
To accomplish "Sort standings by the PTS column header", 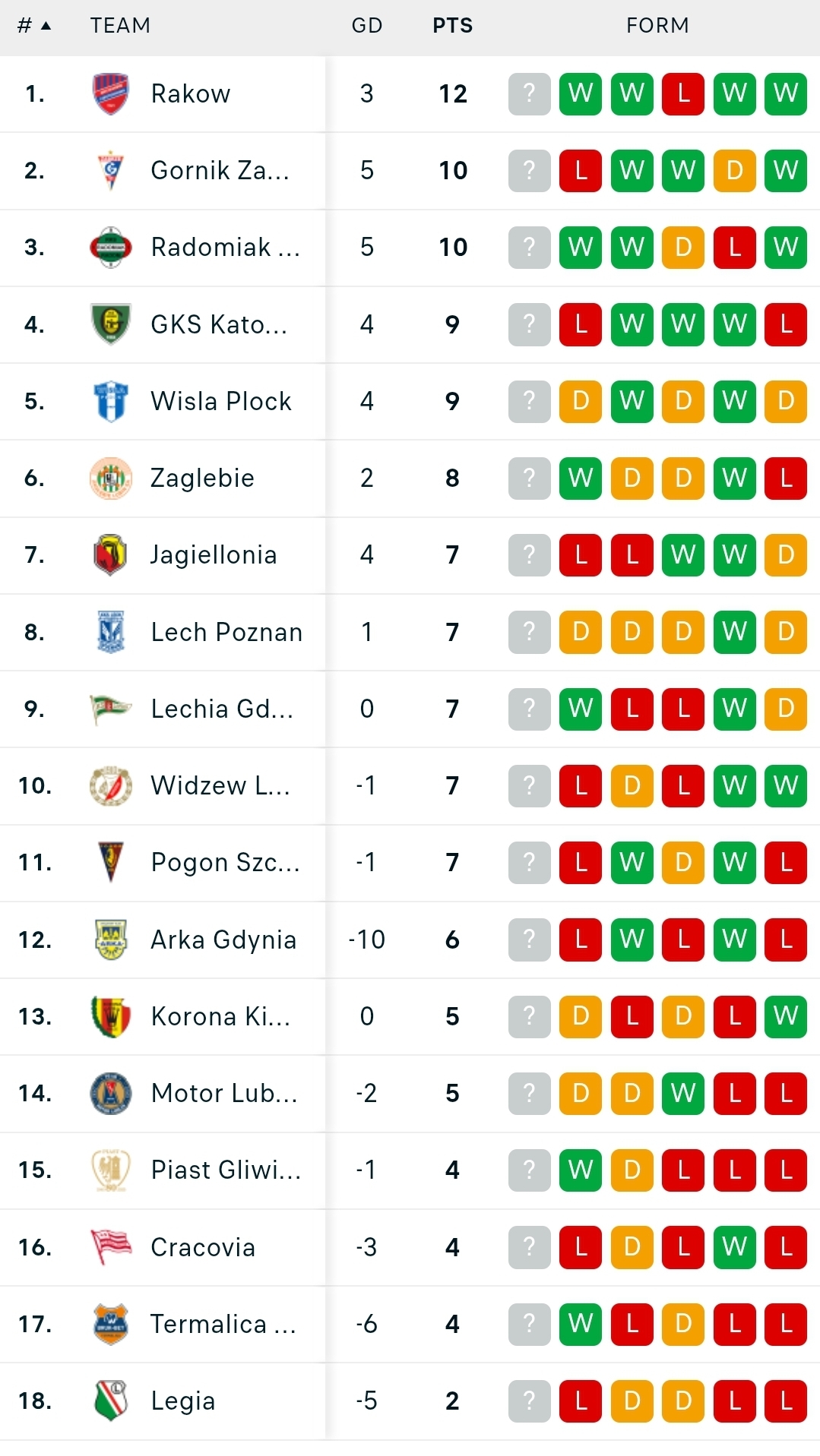I will point(452,26).
